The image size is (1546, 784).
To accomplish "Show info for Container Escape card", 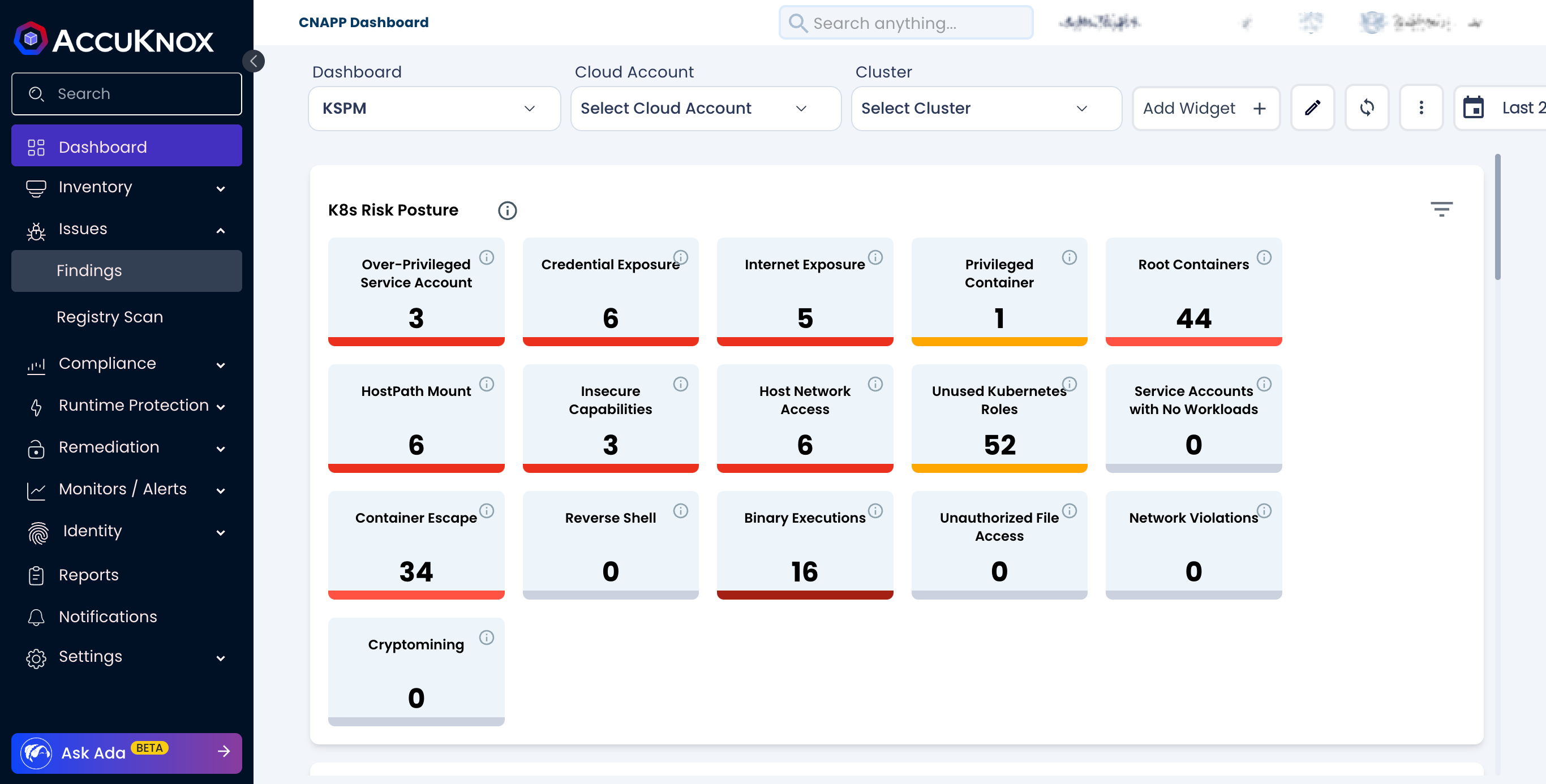I will point(487,510).
